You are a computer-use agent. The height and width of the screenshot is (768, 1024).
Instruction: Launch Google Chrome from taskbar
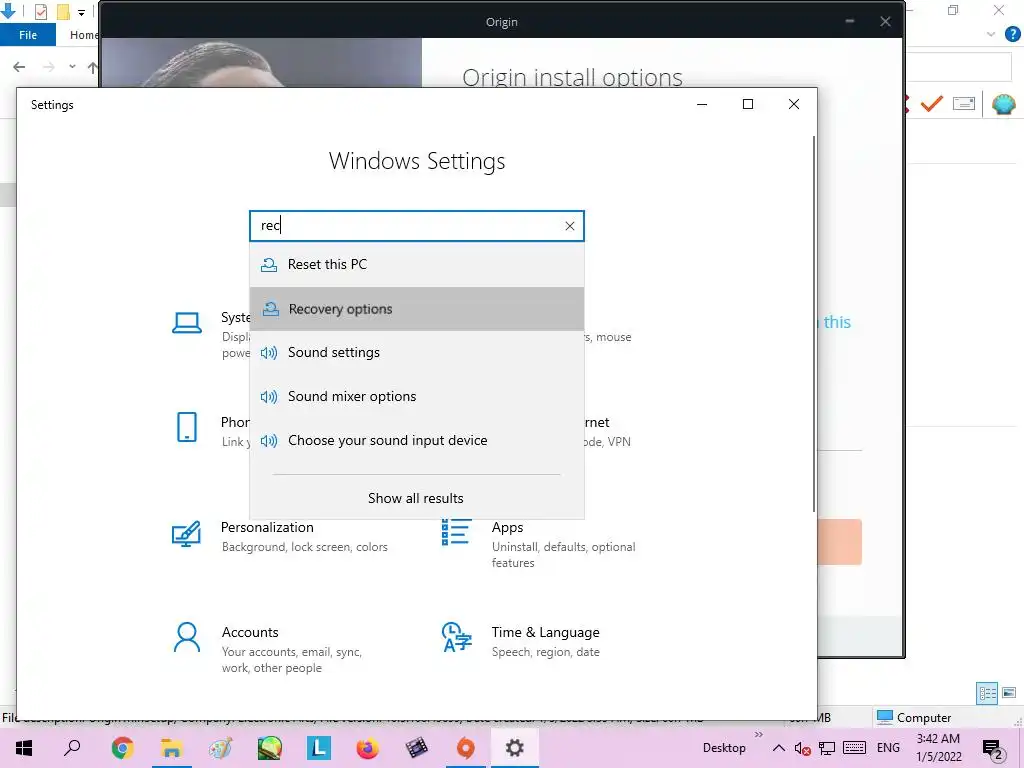pos(122,748)
